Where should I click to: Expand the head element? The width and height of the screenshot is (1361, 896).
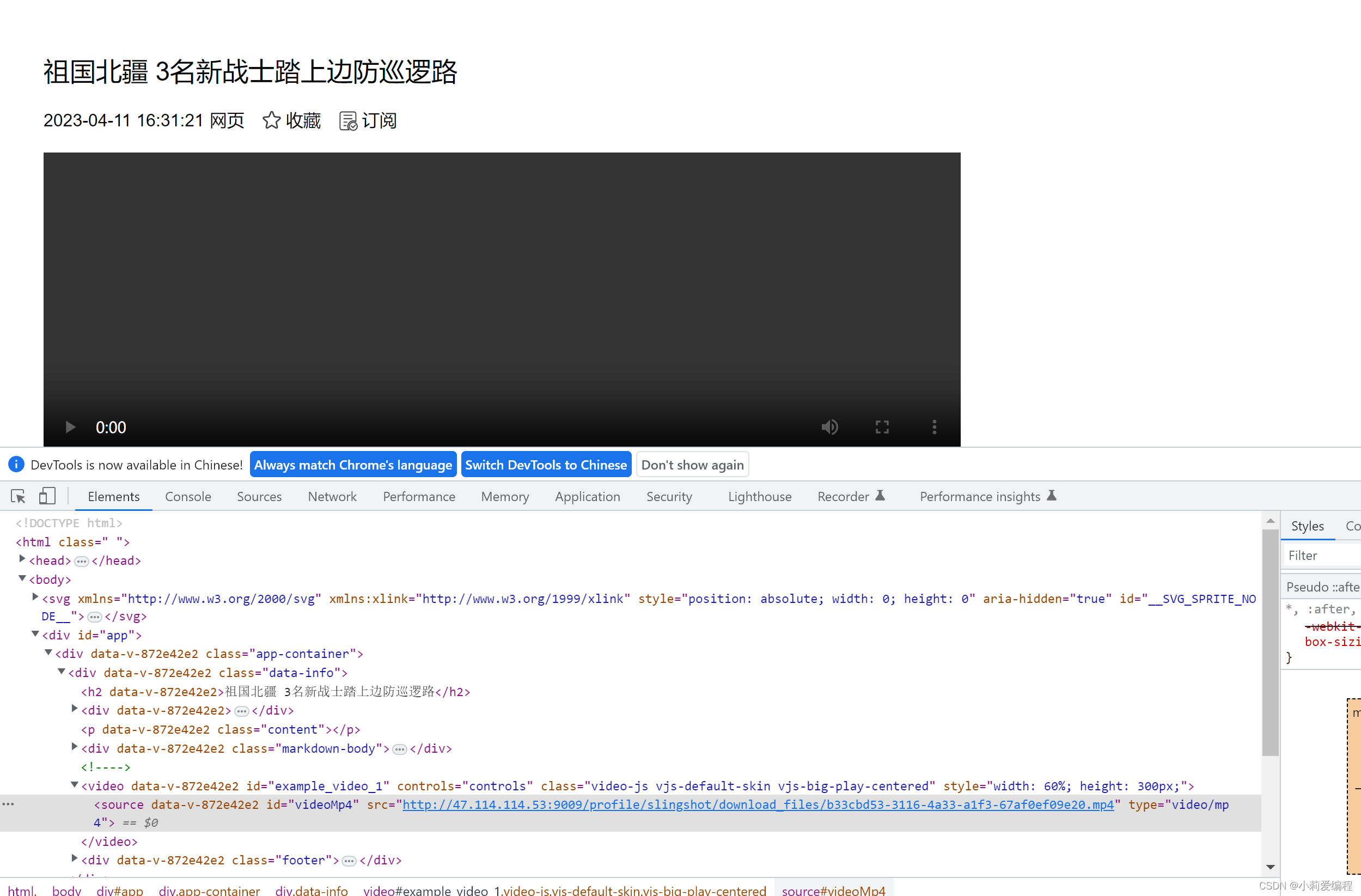22,559
